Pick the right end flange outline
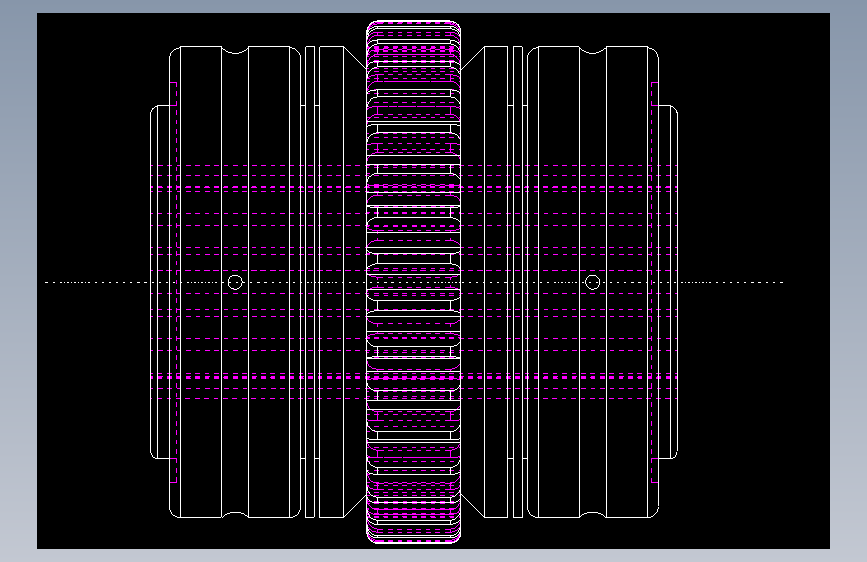This screenshot has width=867, height=562. (x=668, y=282)
